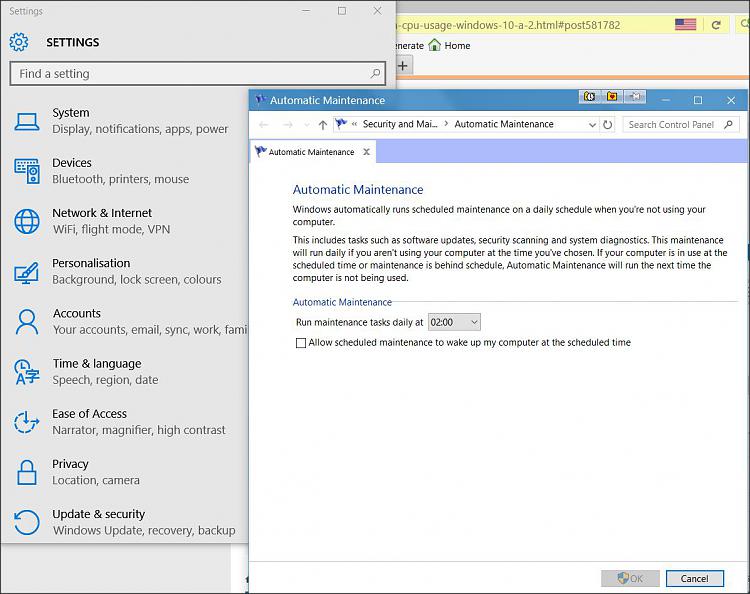The height and width of the screenshot is (594, 750).
Task: Click the Search Control Panel magnifier icon
Action: point(728,124)
